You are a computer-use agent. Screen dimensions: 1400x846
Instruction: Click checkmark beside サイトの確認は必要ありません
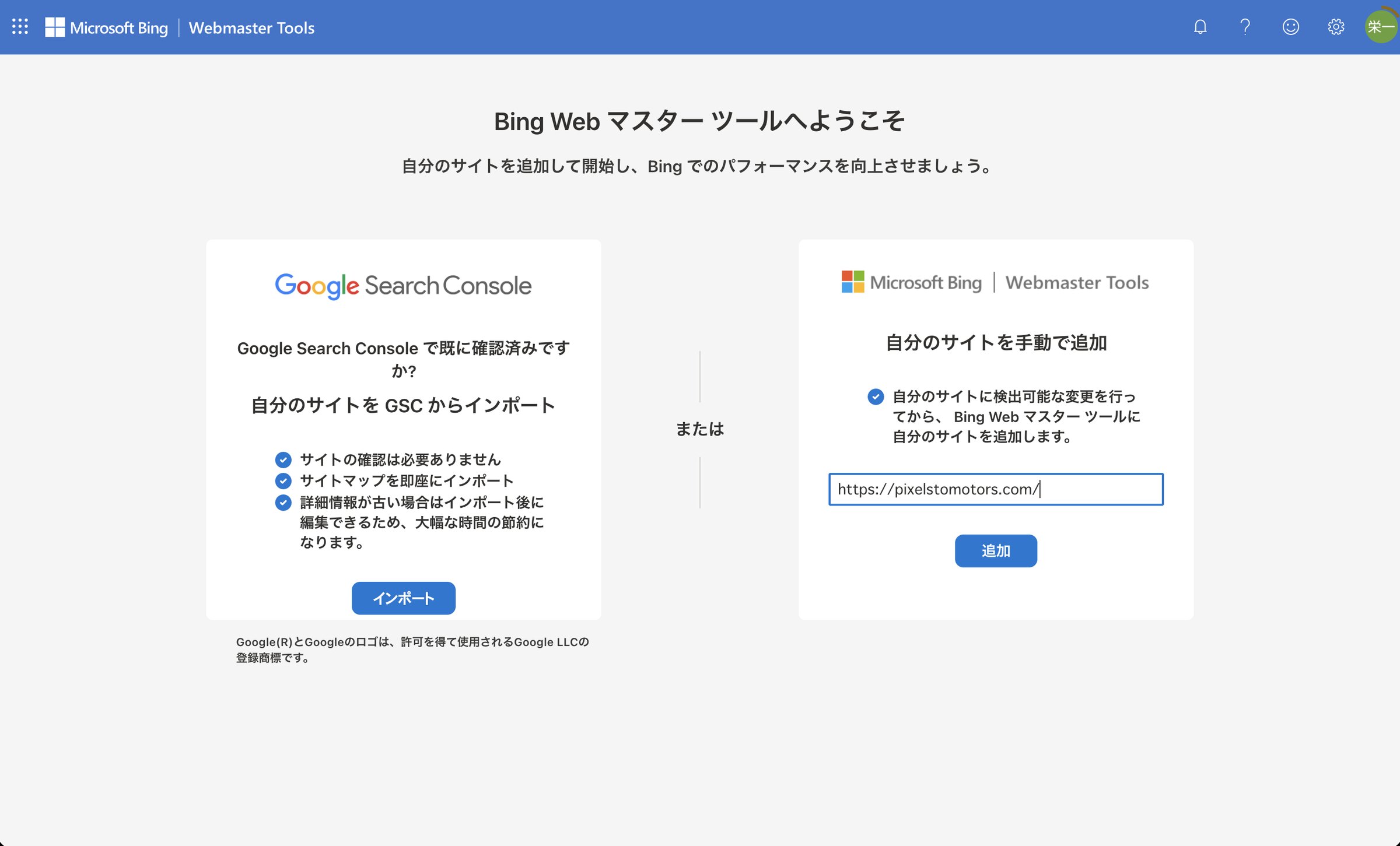pos(283,460)
